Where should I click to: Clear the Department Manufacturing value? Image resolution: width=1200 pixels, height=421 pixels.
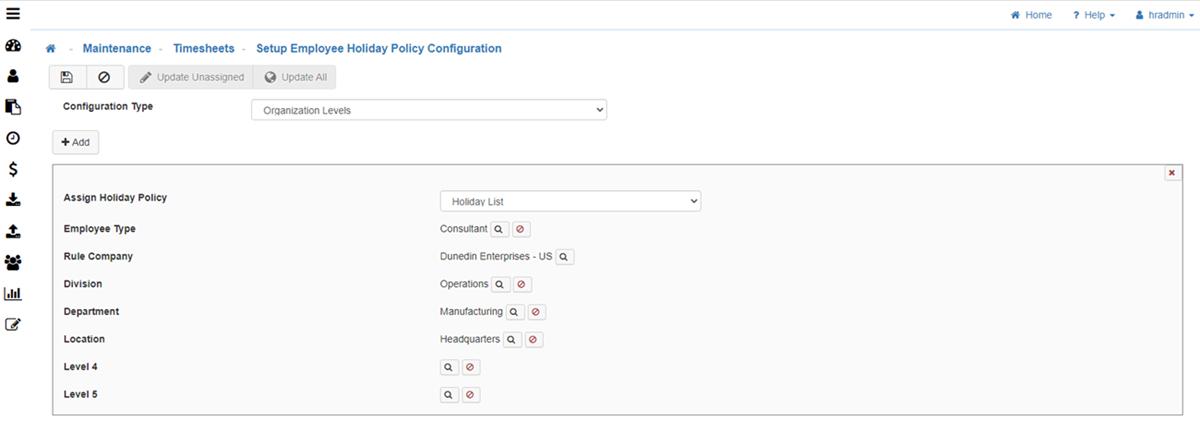click(536, 312)
